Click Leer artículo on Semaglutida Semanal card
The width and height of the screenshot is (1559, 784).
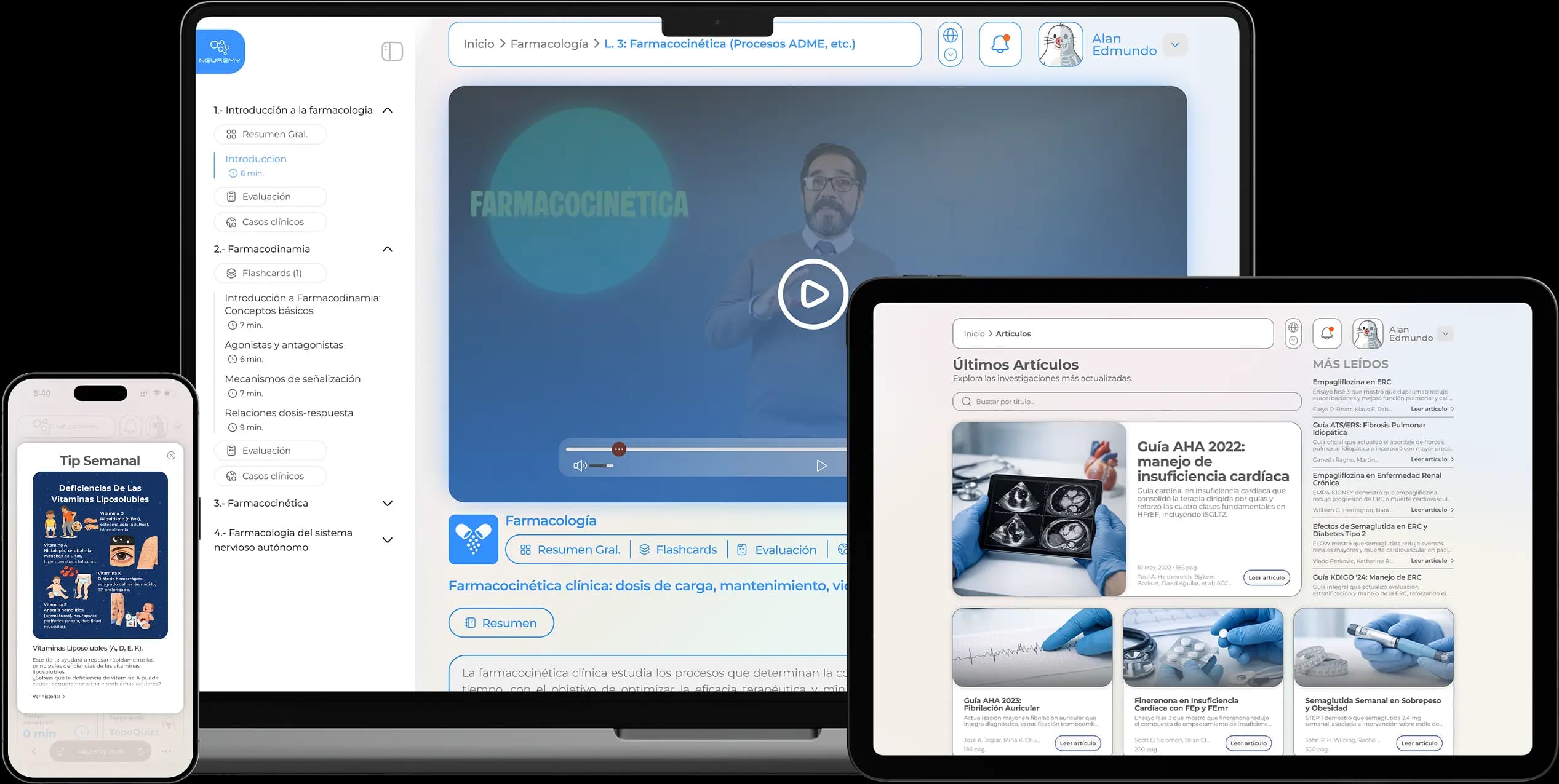1419,743
